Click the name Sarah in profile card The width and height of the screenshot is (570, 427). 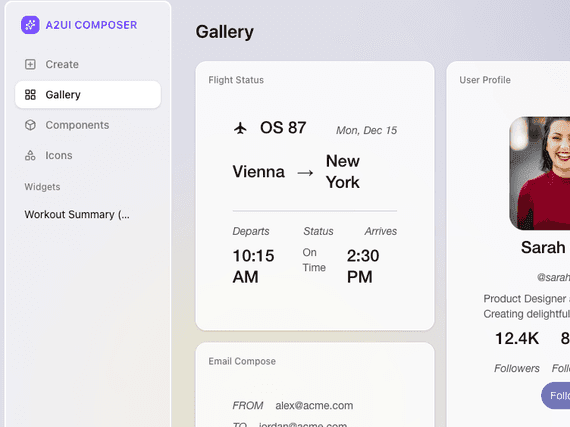(543, 247)
